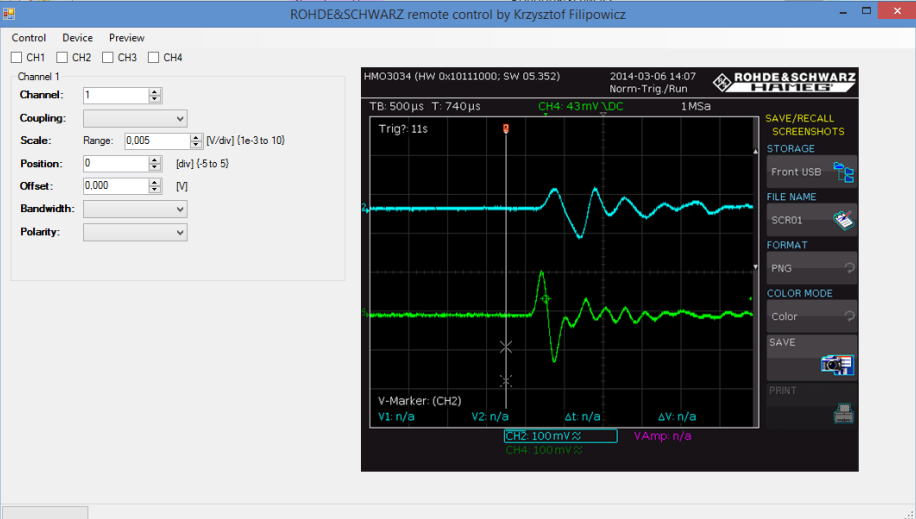The image size is (916, 519).
Task: Click the CH4: 43mV trigger level readout
Action: pyautogui.click(x=581, y=106)
